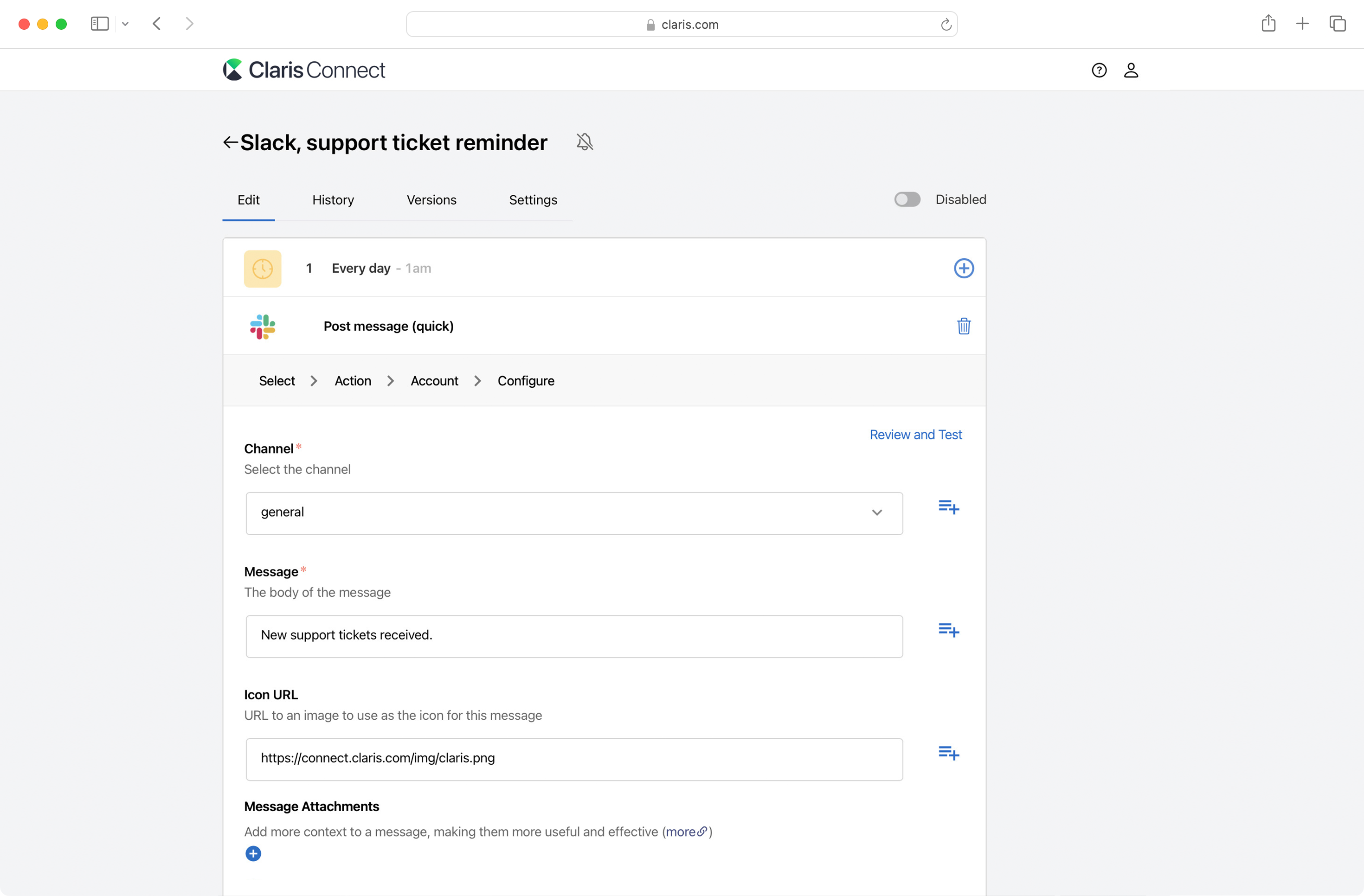This screenshot has height=896, width=1364.
Task: Go to the Settings tab
Action: click(533, 200)
